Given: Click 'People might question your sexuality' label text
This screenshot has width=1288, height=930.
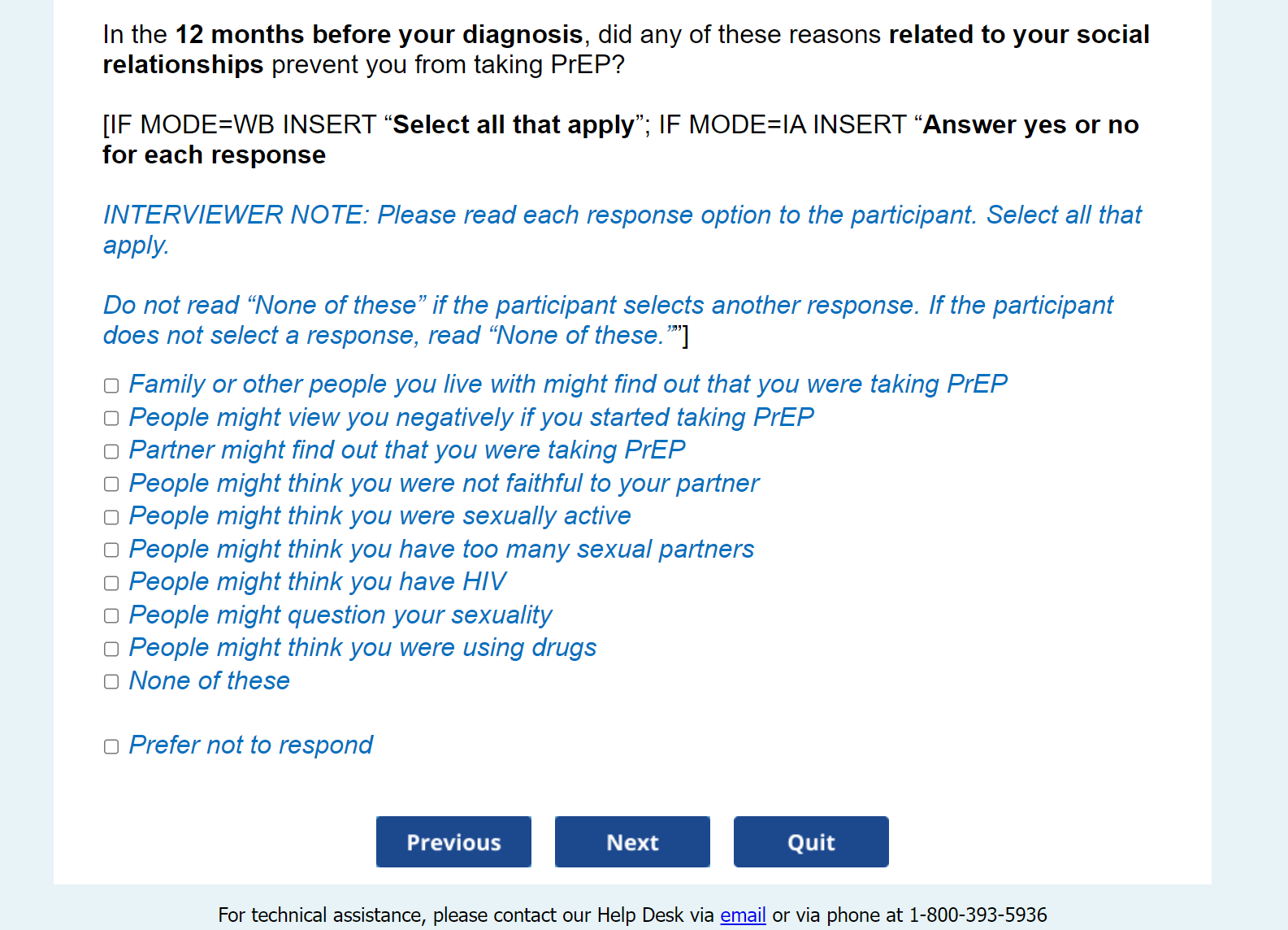Looking at the screenshot, I should coord(340,615).
